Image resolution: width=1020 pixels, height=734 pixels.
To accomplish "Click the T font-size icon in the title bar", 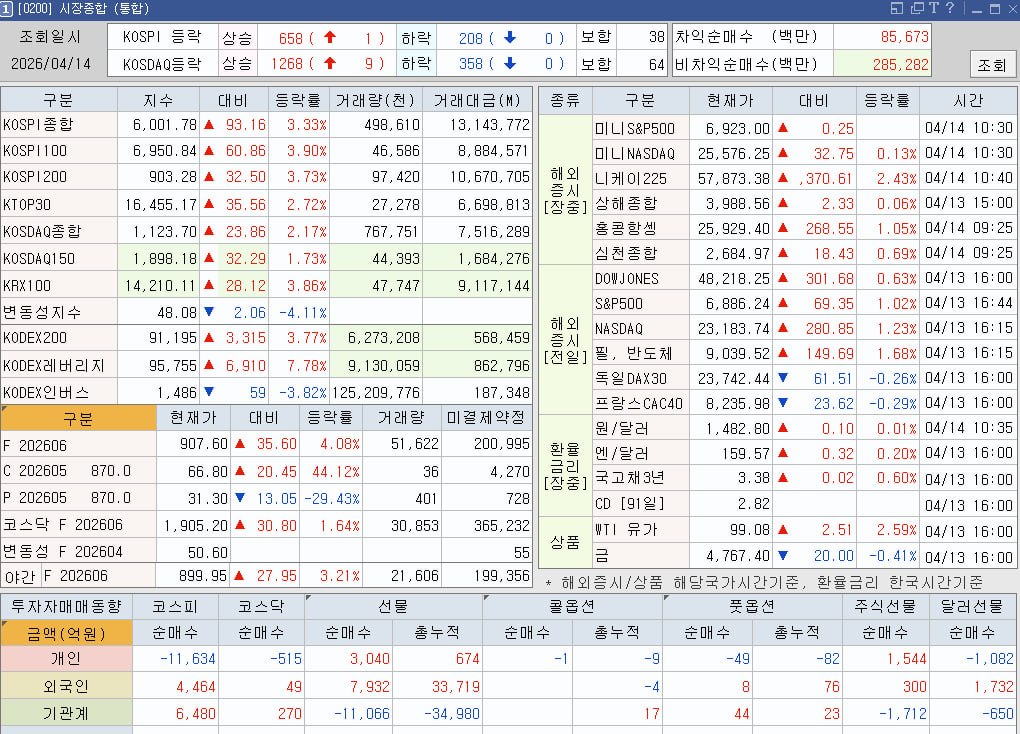I will click(934, 8).
